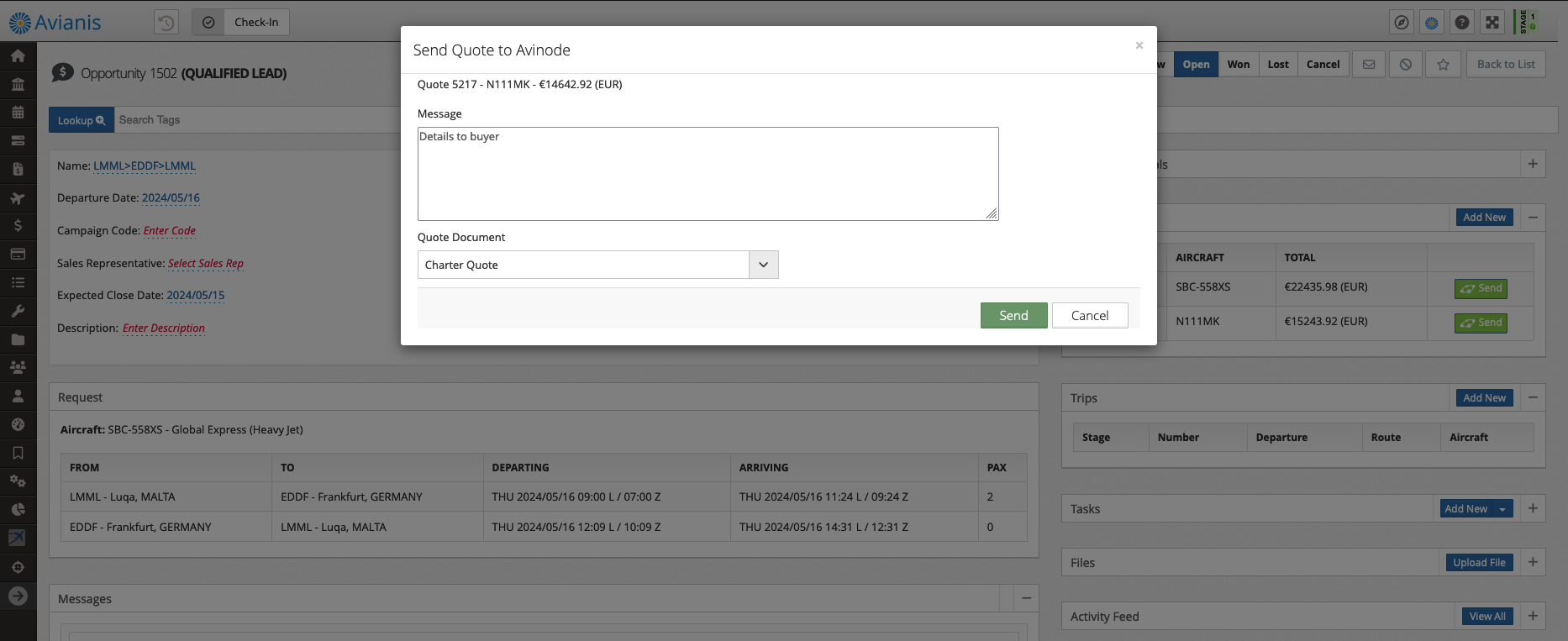This screenshot has width=1568, height=641.
Task: Open the gauge dashboard sidebar icon
Action: (x=18, y=424)
